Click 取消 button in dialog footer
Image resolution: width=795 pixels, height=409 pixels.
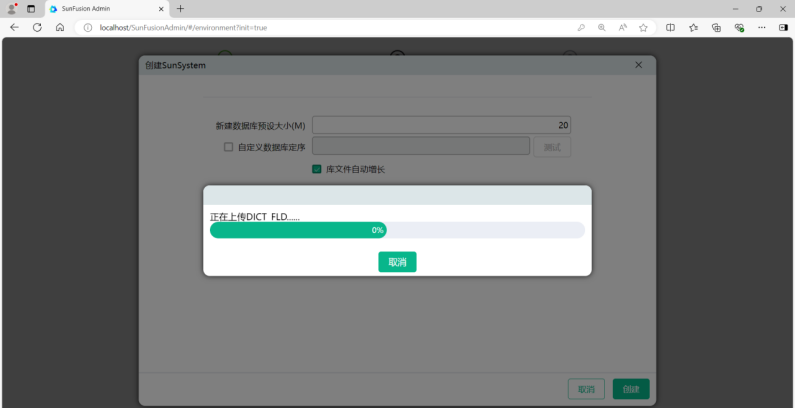click(586, 389)
